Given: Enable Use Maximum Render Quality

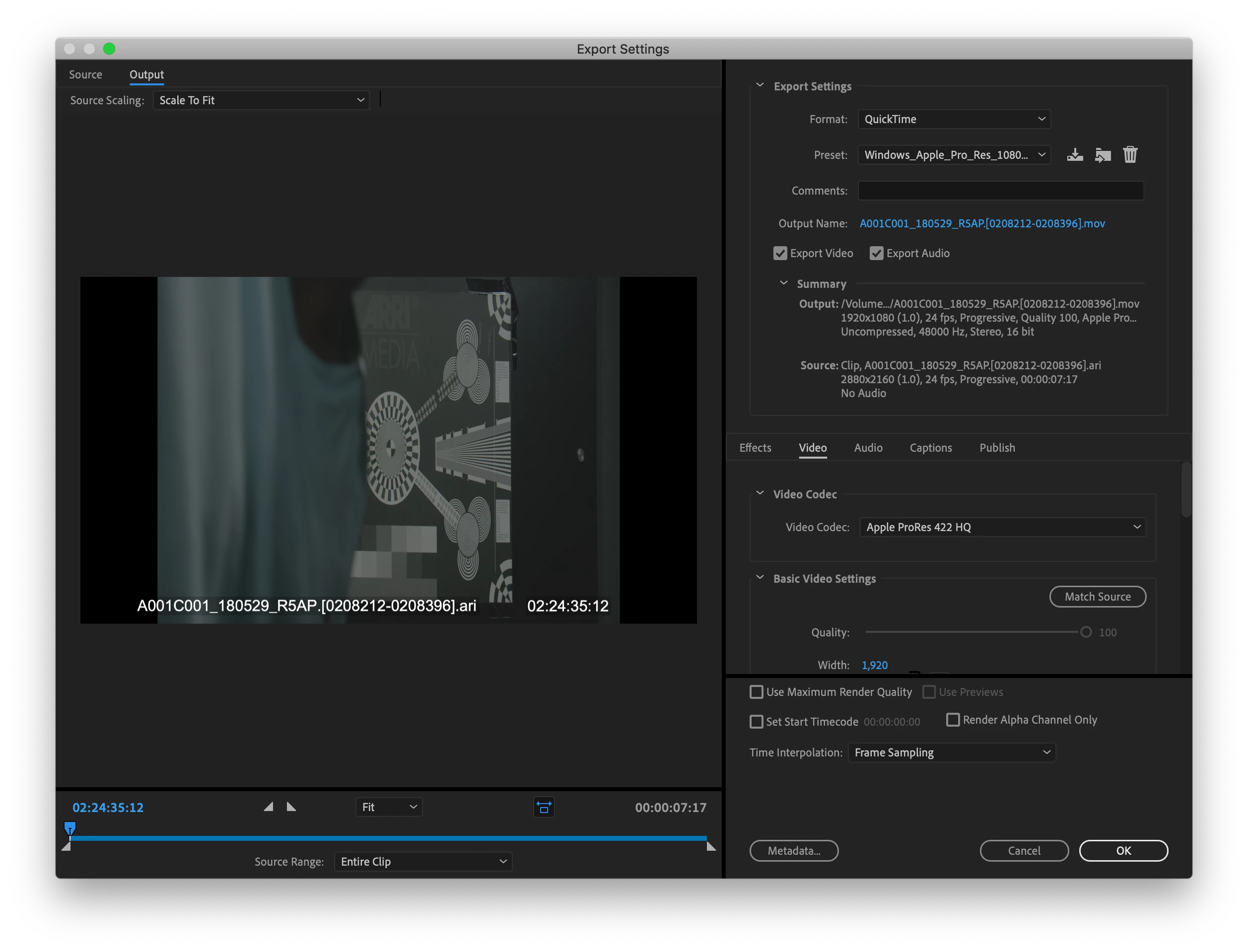Looking at the screenshot, I should coord(756,692).
